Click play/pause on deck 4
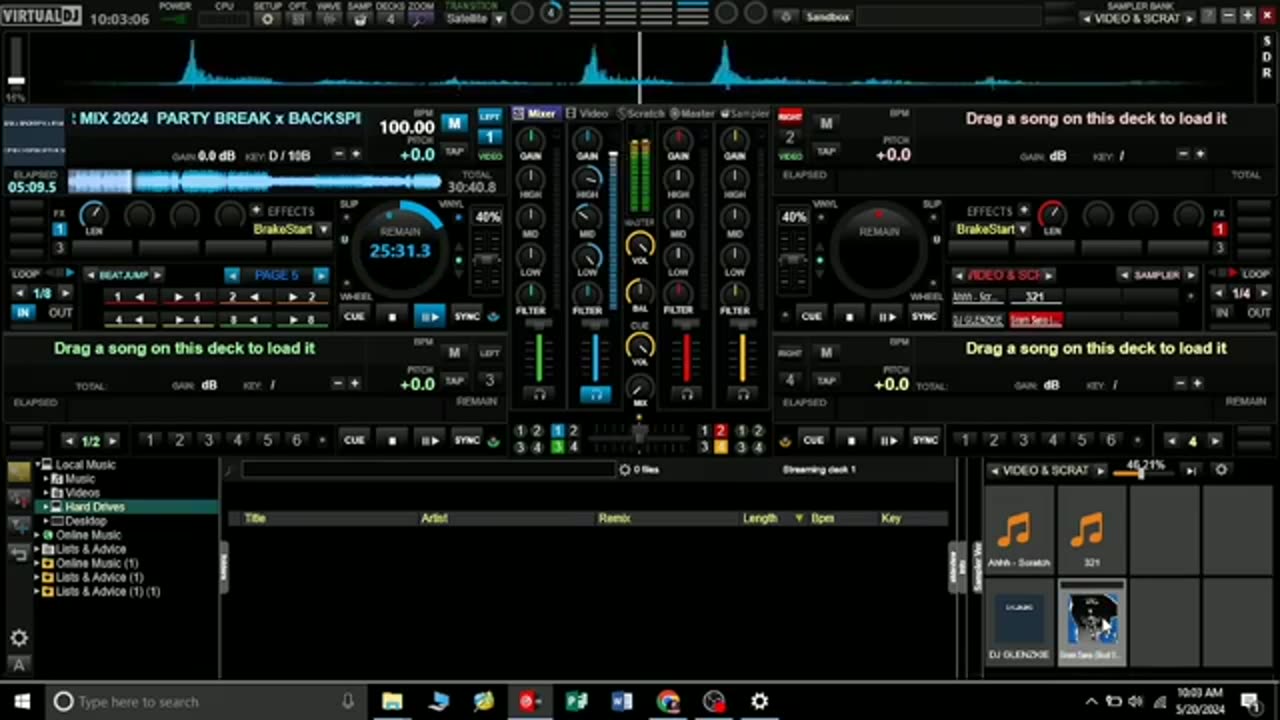The width and height of the screenshot is (1280, 720). click(887, 440)
